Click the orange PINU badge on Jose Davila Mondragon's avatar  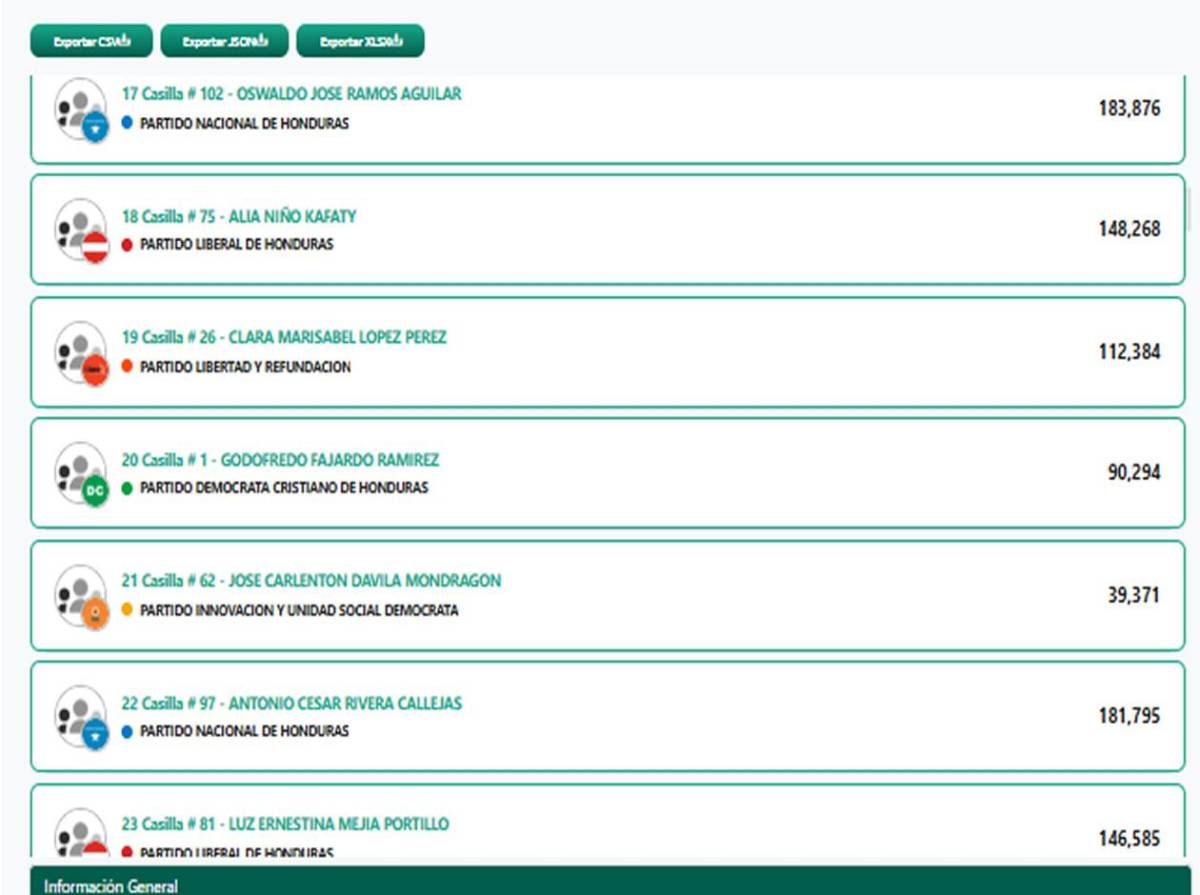[x=93, y=613]
